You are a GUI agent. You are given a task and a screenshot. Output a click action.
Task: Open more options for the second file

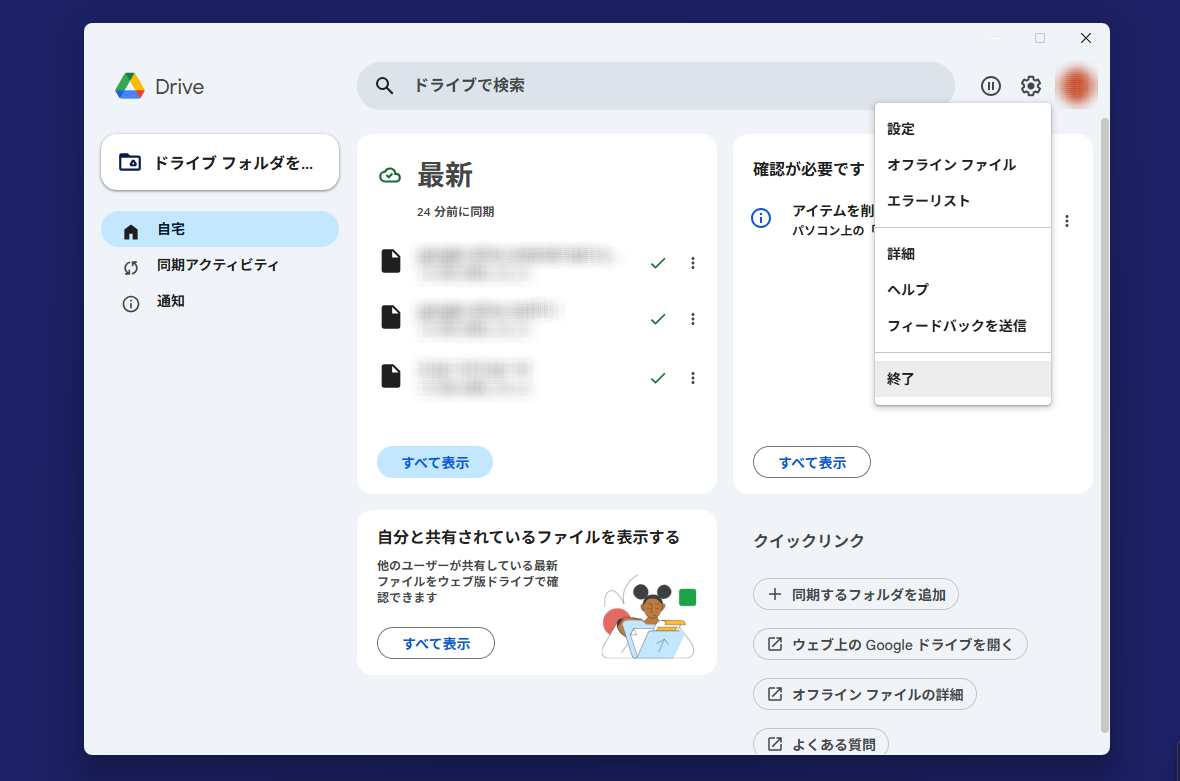(692, 319)
